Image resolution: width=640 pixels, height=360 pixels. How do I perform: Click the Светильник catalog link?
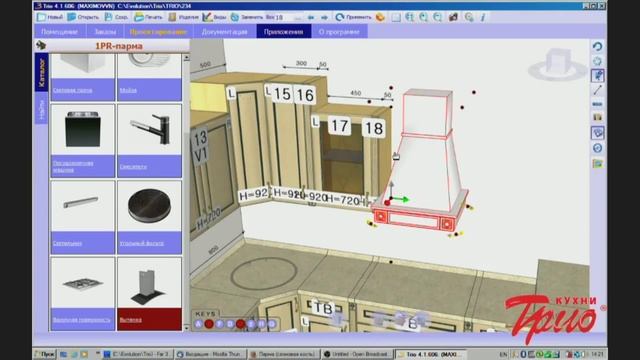[67, 243]
